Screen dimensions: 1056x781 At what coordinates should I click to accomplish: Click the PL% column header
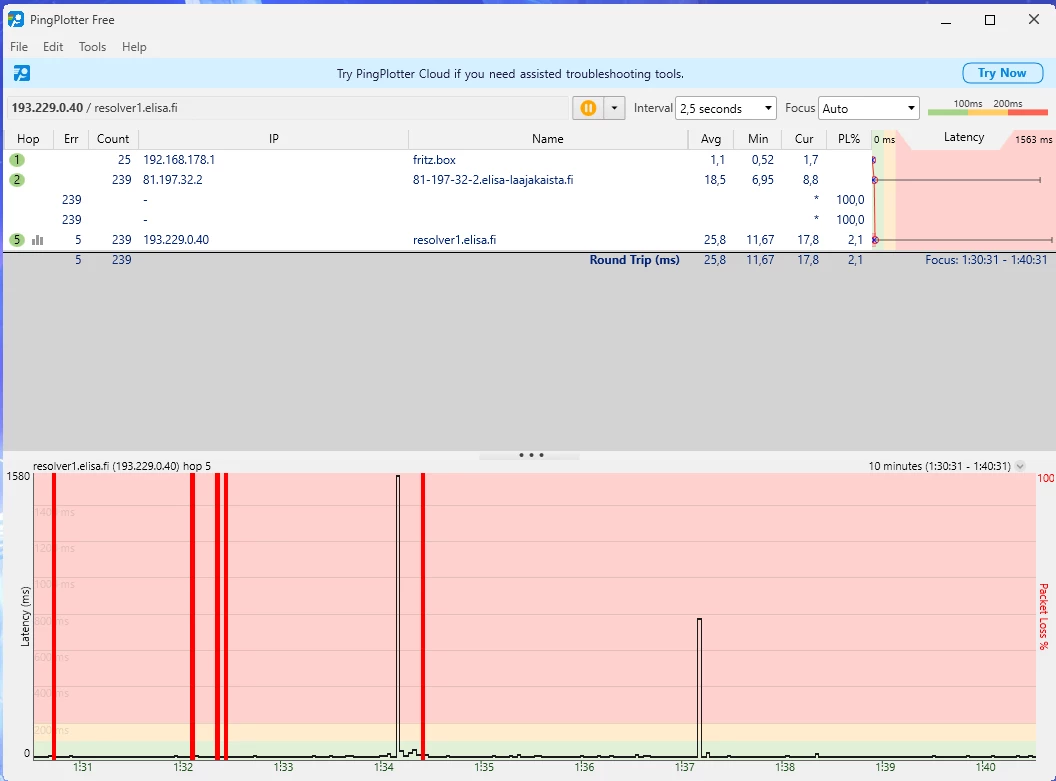(x=849, y=139)
